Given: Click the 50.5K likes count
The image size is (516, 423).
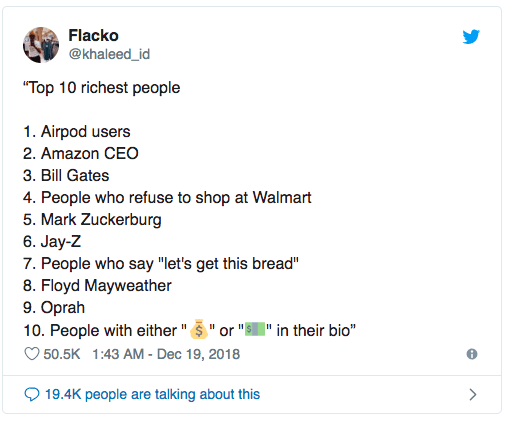Looking at the screenshot, I should pos(62,354).
